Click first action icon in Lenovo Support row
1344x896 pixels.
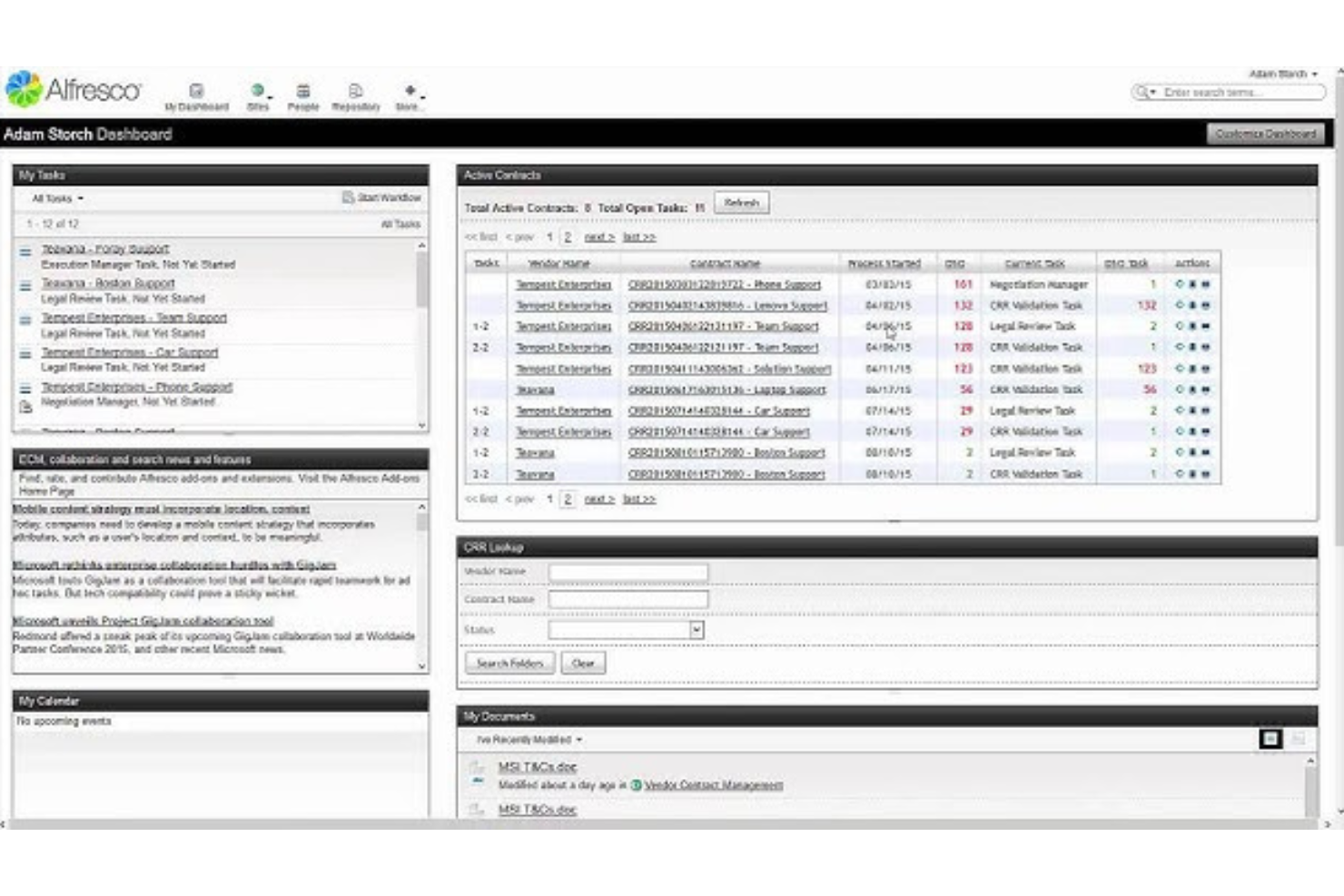pyautogui.click(x=1180, y=305)
